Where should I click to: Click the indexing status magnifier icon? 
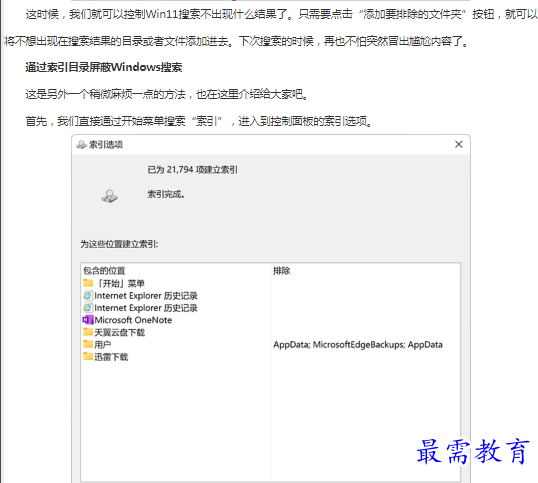click(x=110, y=196)
